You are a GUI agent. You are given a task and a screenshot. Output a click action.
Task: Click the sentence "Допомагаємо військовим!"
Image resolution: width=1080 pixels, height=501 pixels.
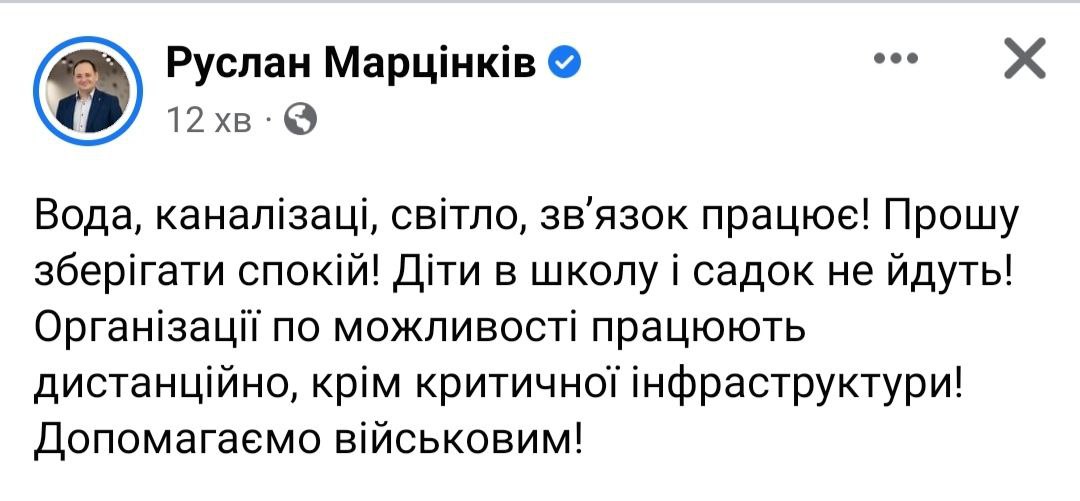click(x=307, y=440)
